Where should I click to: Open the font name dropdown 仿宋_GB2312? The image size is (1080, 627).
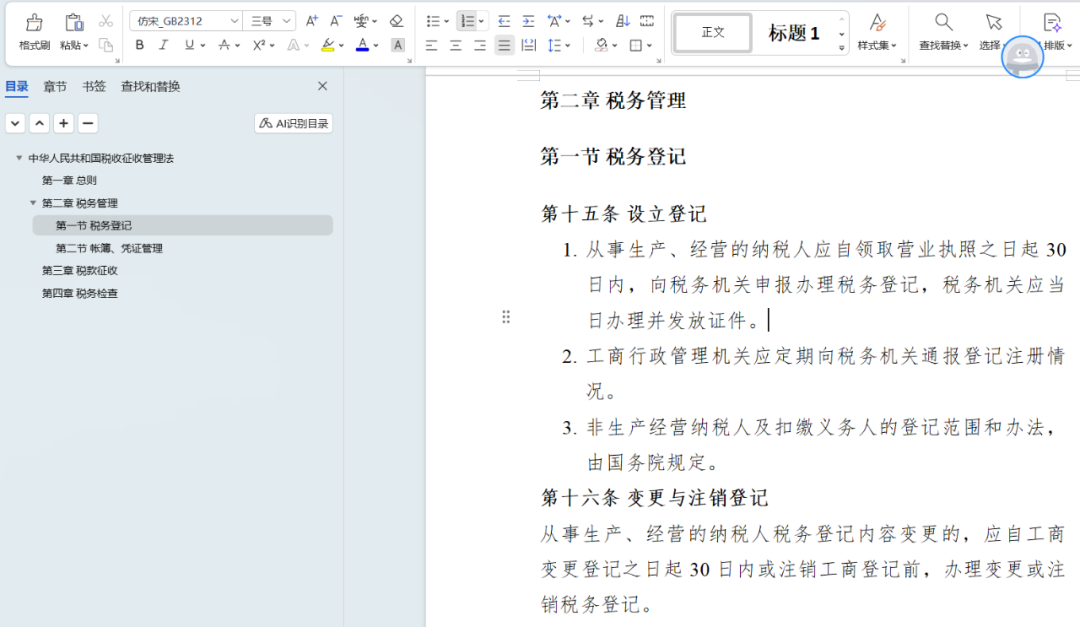pyautogui.click(x=234, y=21)
